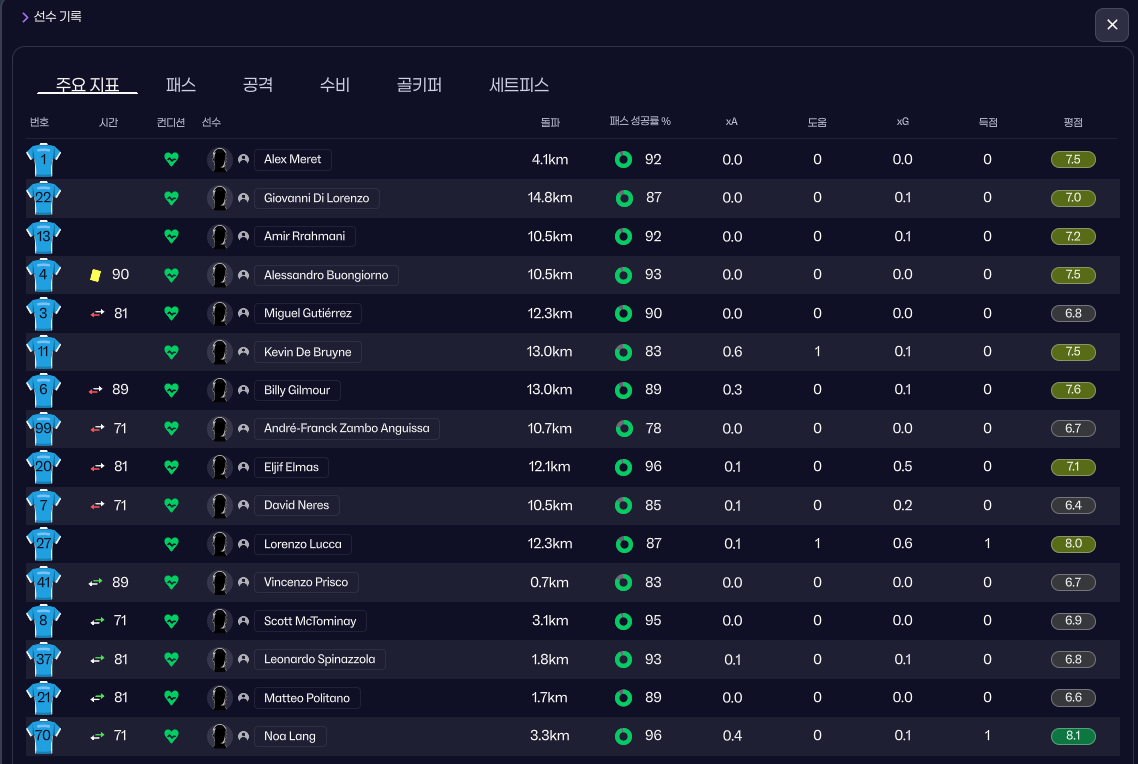Click Eljif Elmas's 0.5 xG value

[903, 467]
